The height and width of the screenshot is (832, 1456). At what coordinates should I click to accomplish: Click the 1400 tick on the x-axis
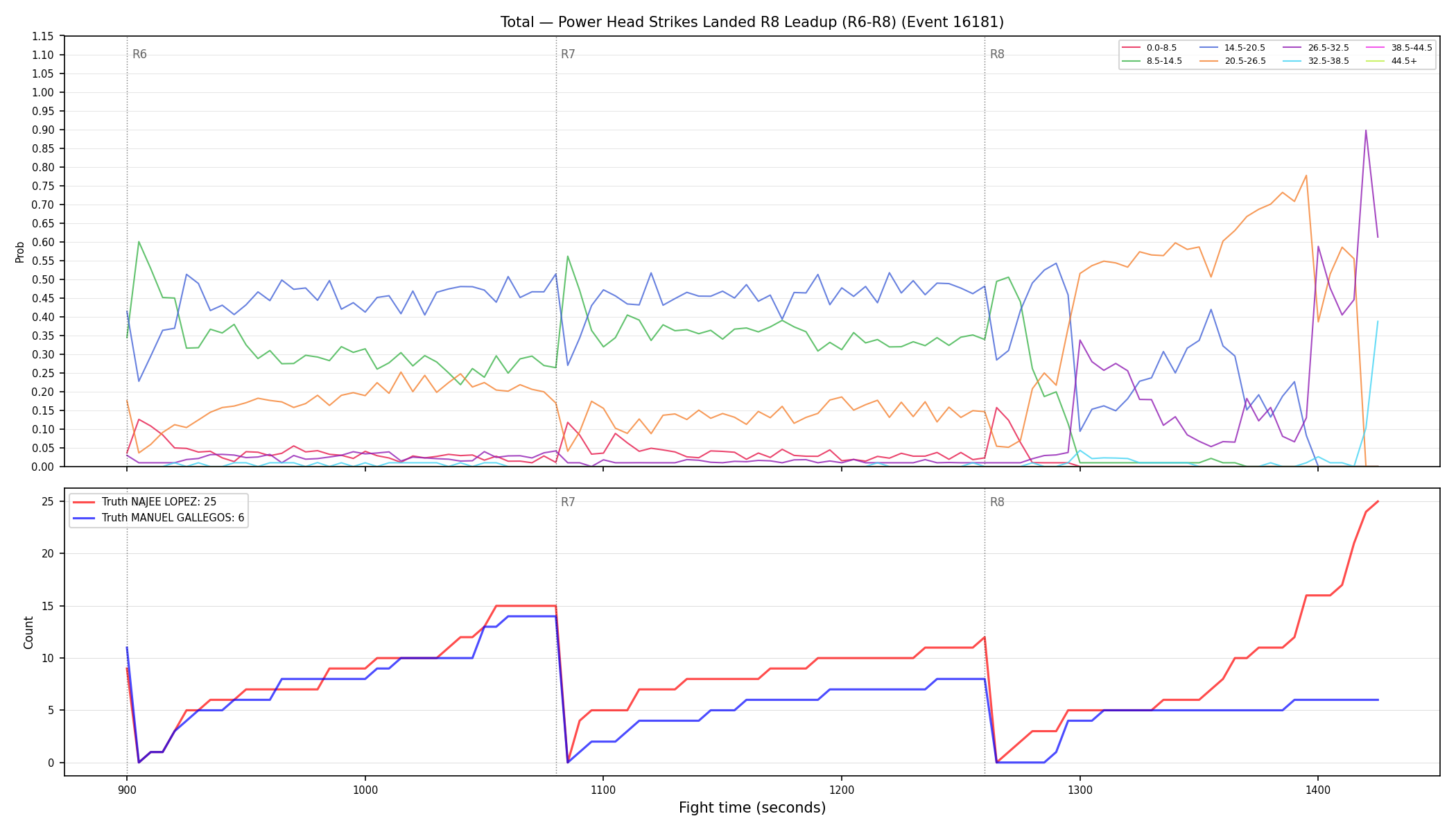click(1318, 789)
